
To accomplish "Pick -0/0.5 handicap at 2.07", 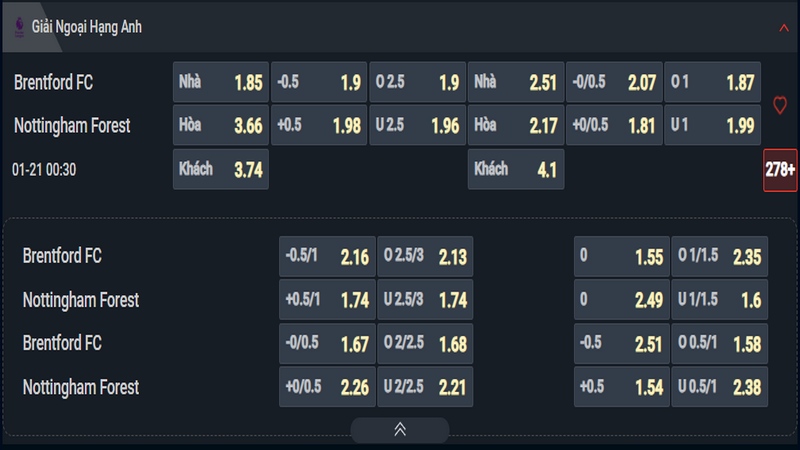I will 614,82.
